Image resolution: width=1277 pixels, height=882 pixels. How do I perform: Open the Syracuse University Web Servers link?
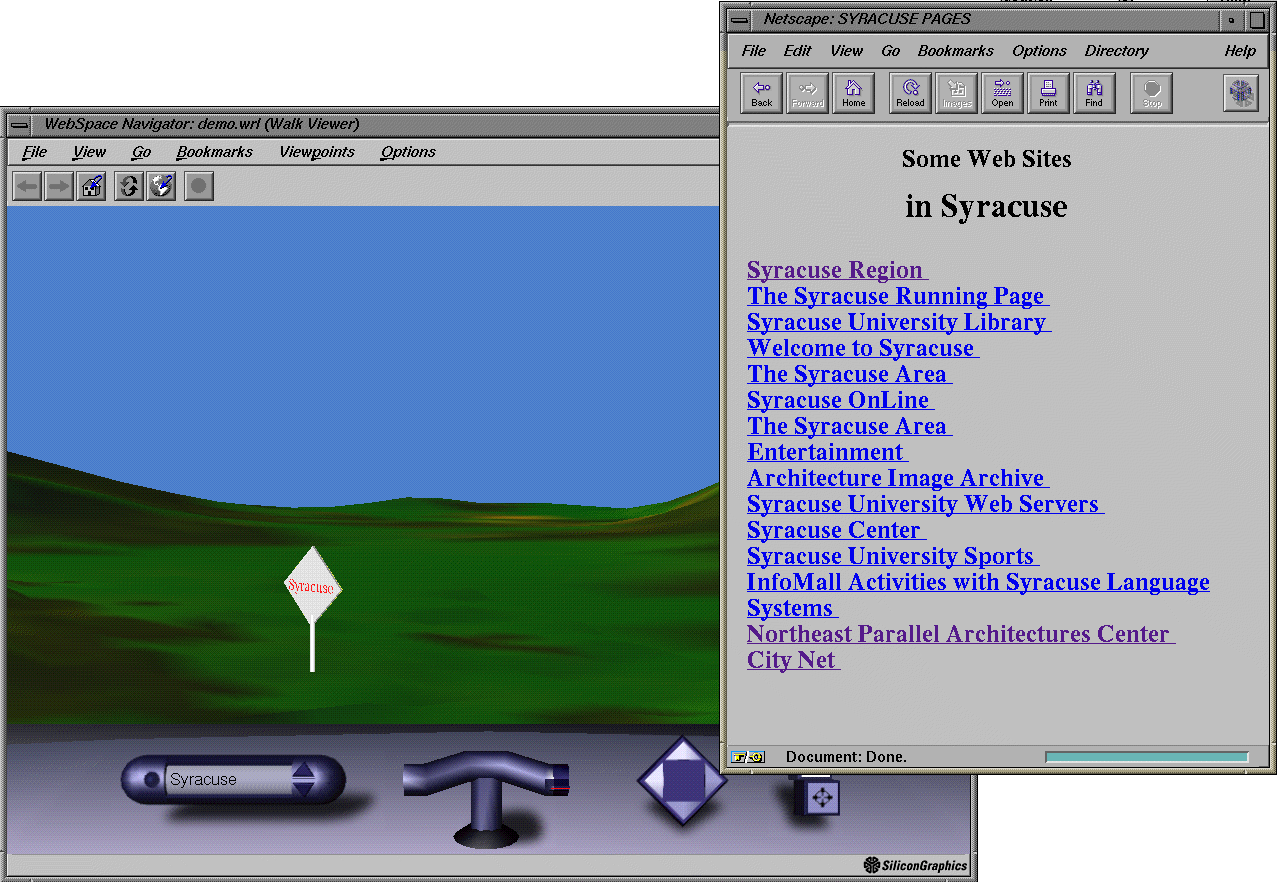point(926,504)
